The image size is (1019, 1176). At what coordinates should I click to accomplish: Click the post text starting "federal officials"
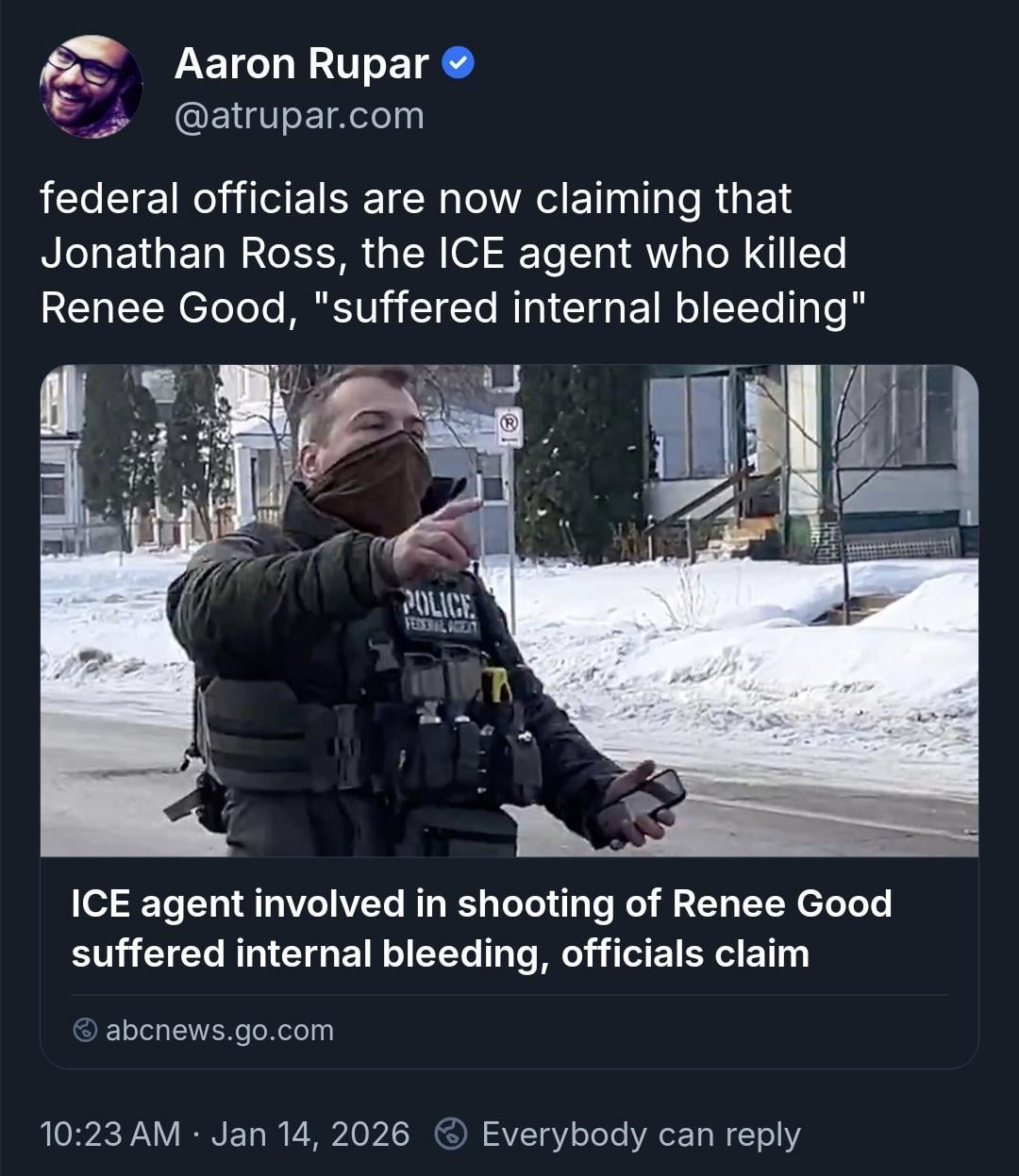pos(415,199)
